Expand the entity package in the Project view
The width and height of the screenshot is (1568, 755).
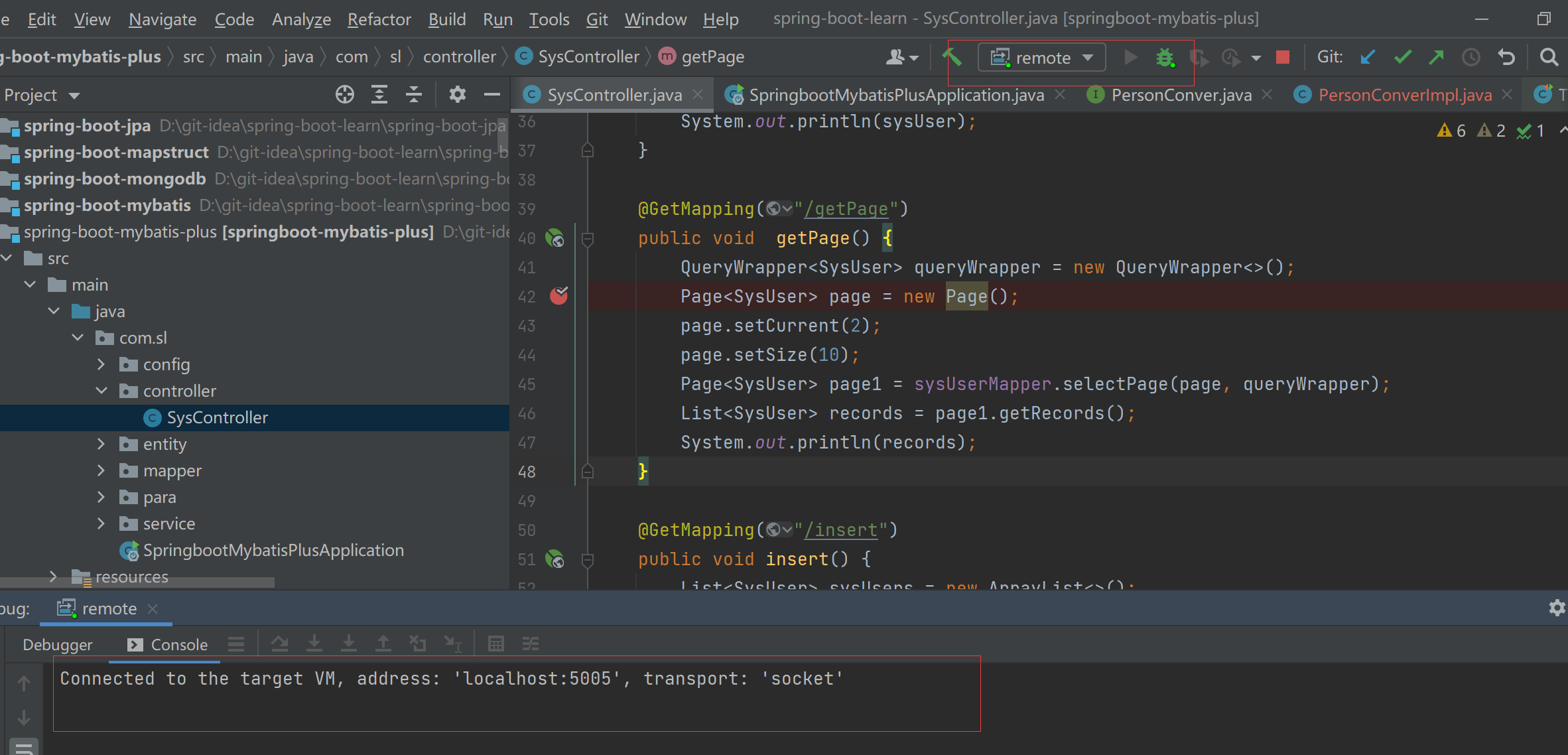click(101, 444)
